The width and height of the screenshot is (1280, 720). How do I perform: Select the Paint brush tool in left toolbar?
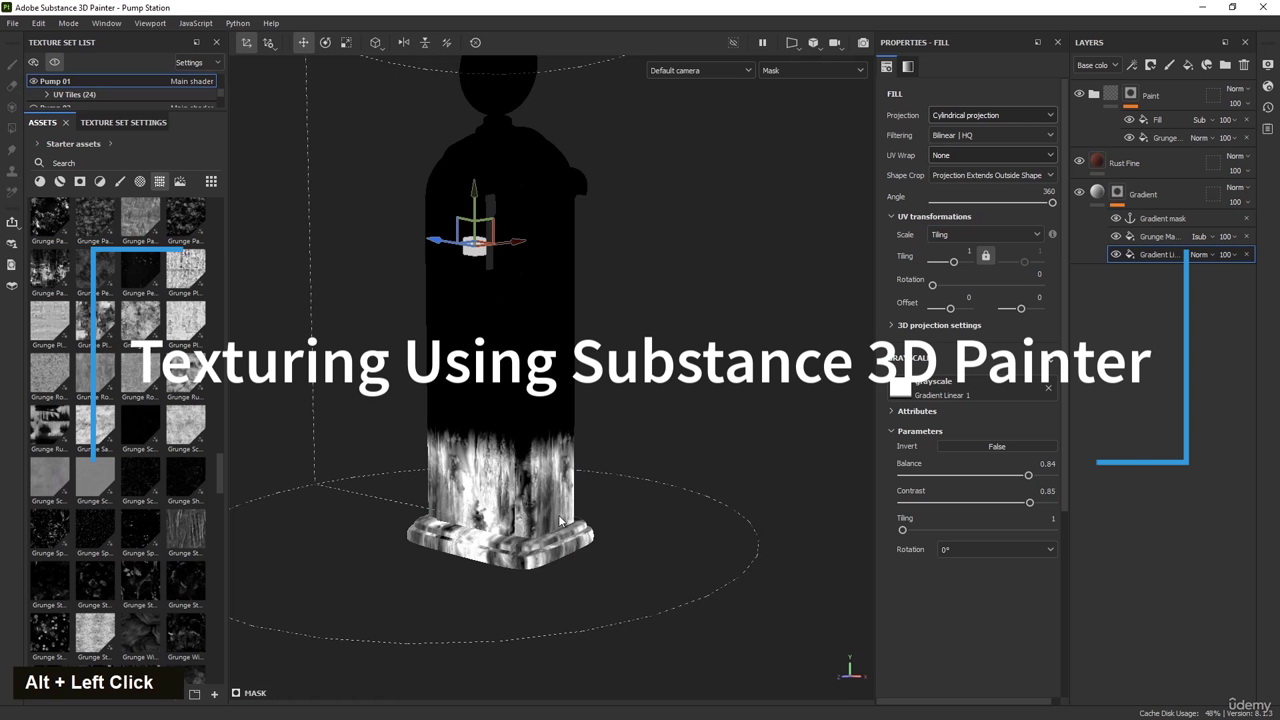(x=12, y=64)
